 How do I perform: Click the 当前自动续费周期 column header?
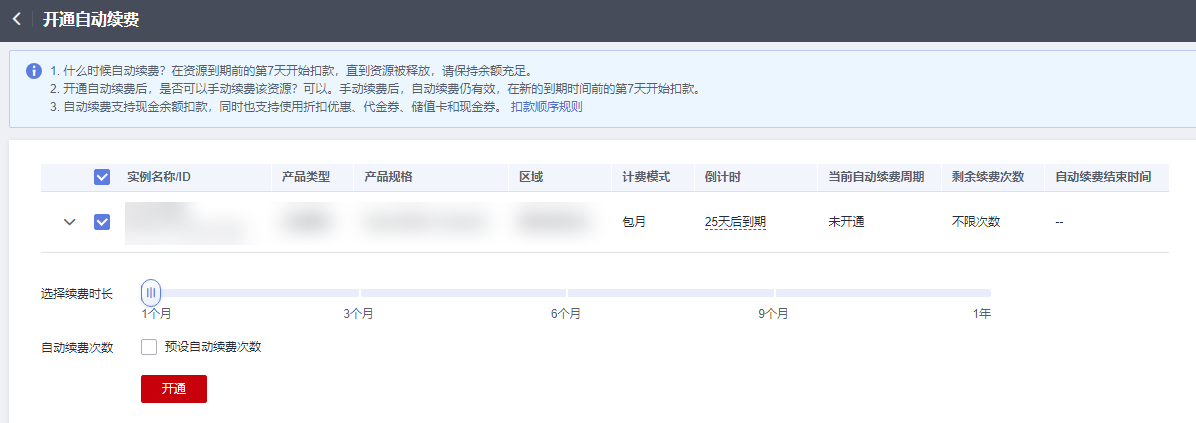(x=876, y=177)
